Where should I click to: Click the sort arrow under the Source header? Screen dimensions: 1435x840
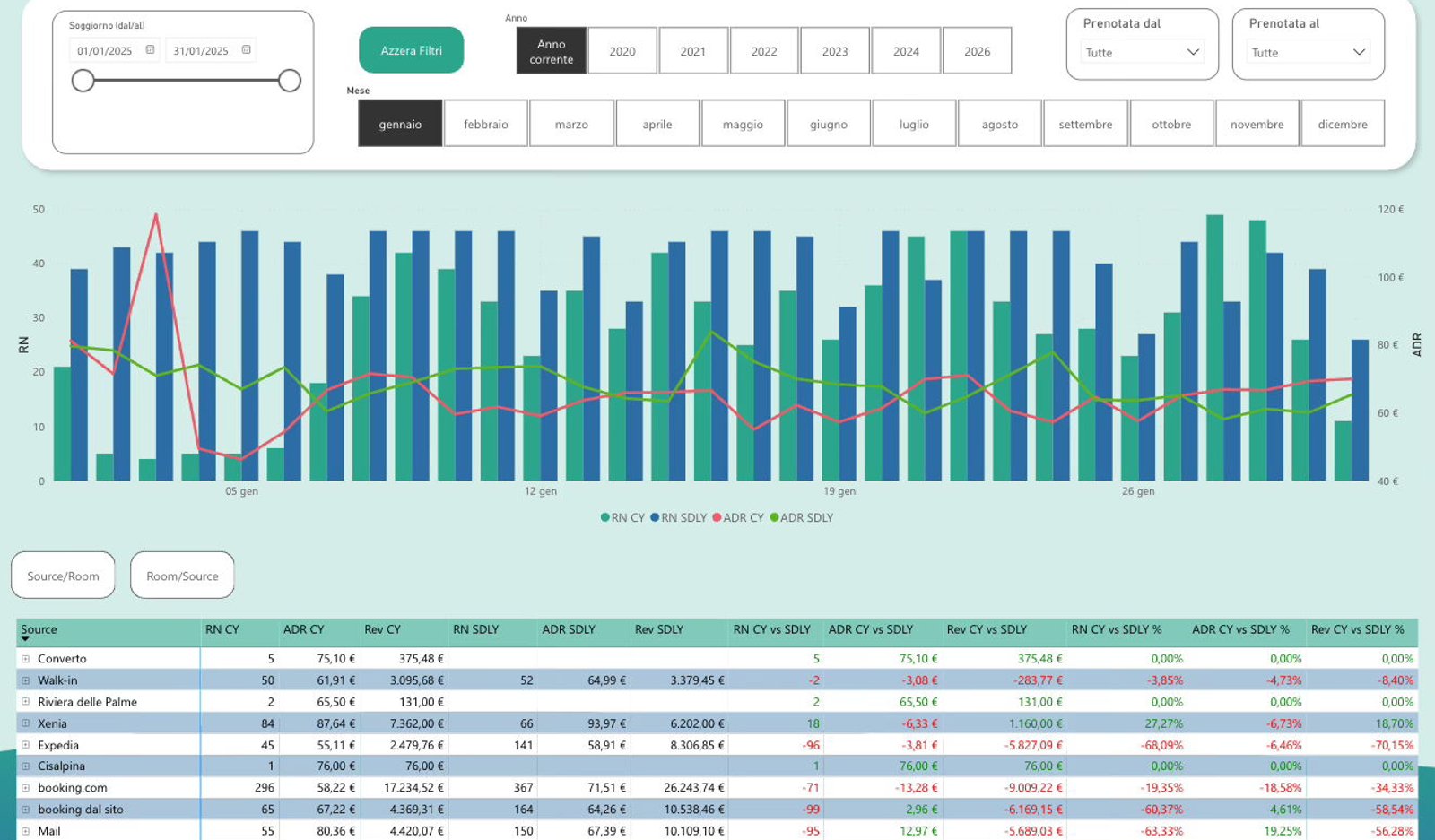coord(25,639)
